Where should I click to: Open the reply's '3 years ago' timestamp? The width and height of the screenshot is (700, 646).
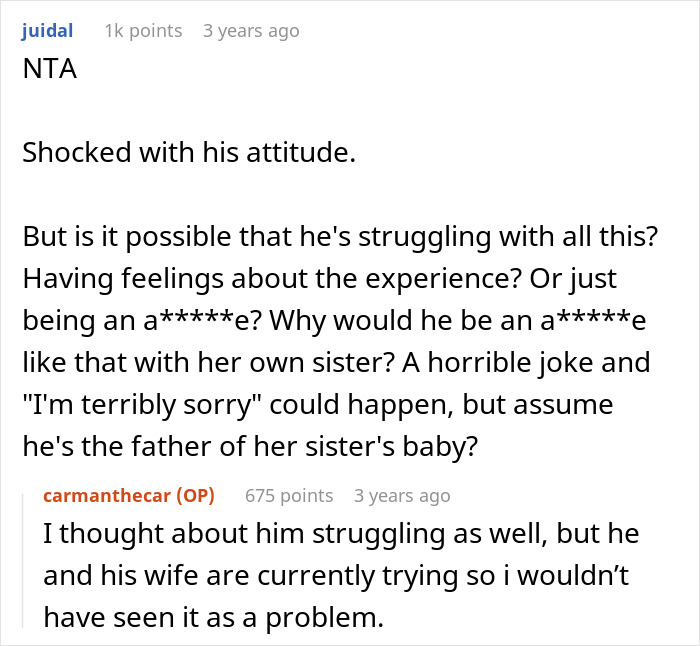point(401,495)
